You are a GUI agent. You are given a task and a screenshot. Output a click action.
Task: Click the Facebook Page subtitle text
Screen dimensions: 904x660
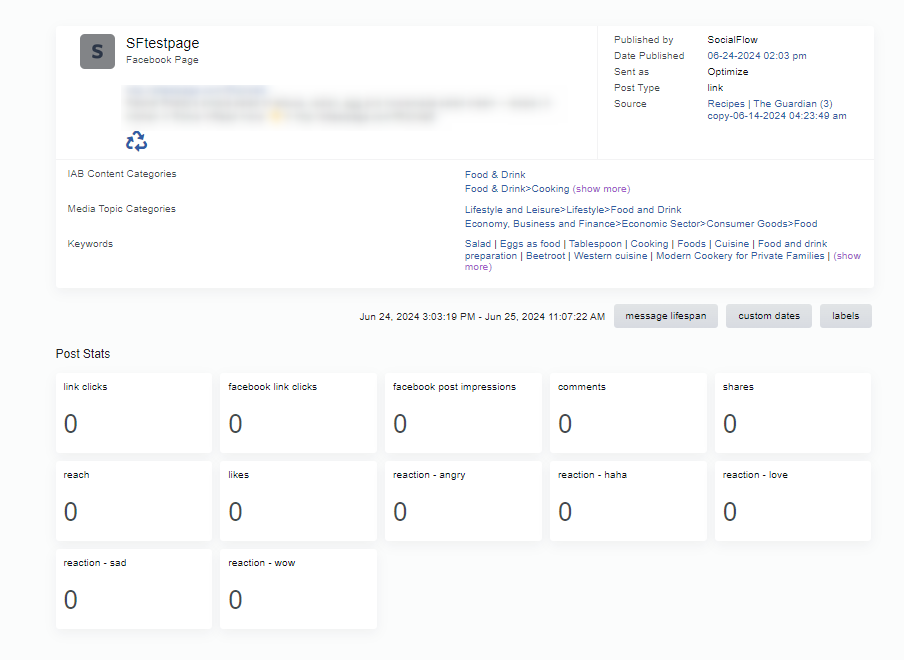click(162, 60)
